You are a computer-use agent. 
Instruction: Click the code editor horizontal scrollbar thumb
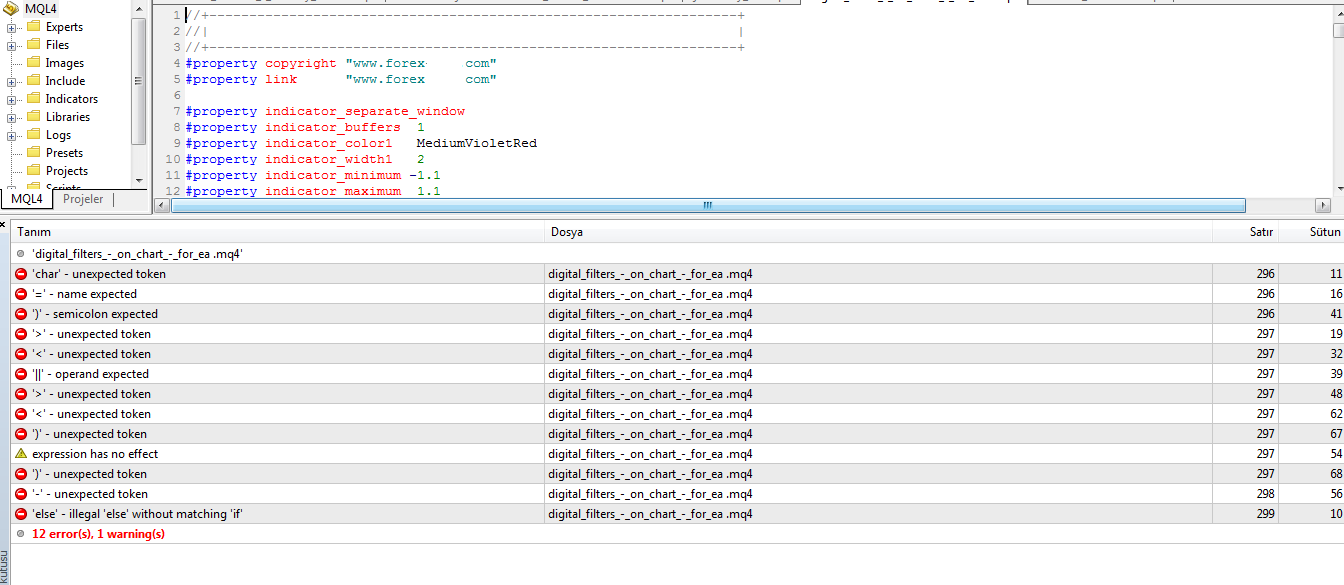[708, 205]
